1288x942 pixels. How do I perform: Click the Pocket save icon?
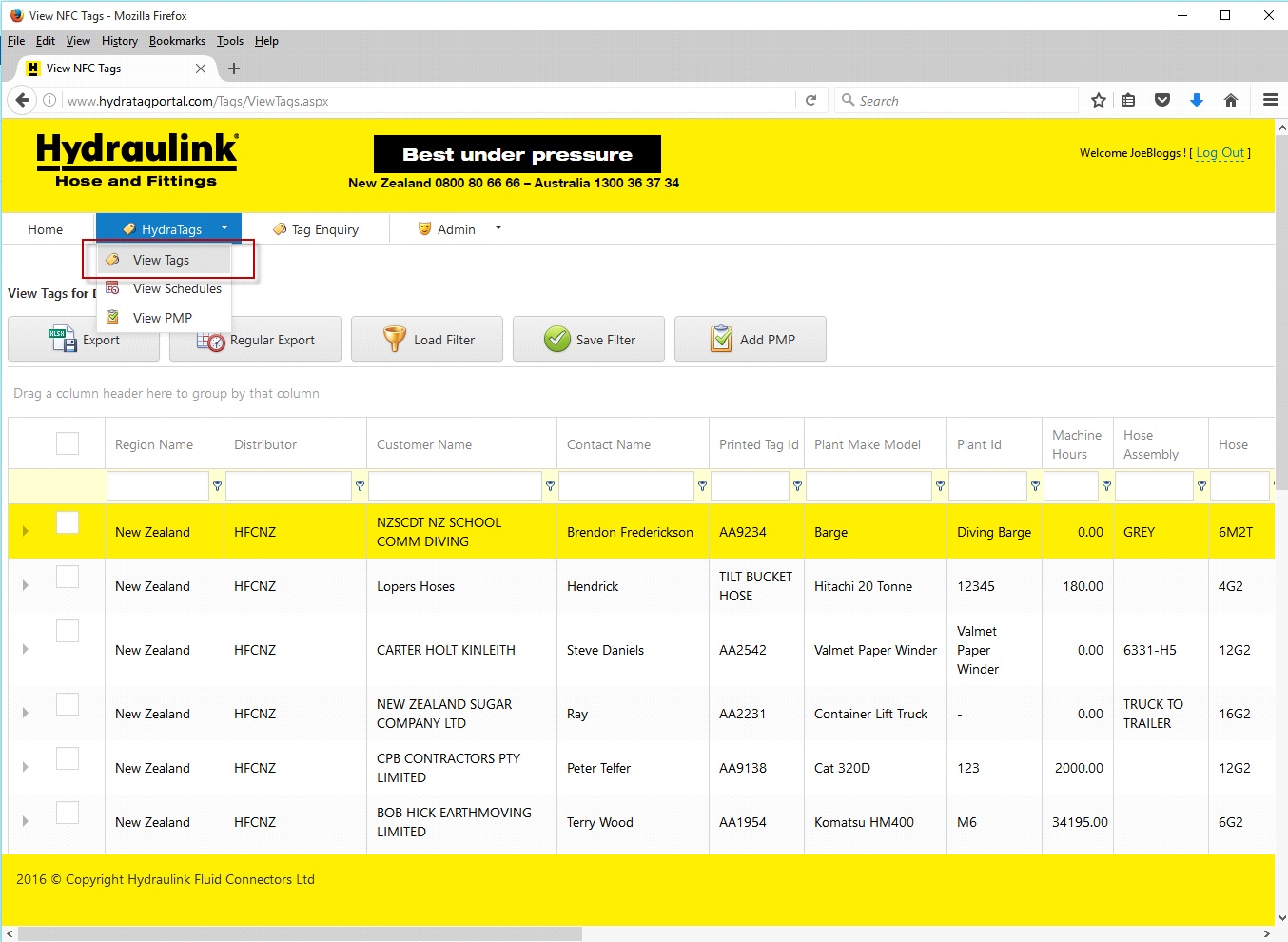coord(1161,100)
